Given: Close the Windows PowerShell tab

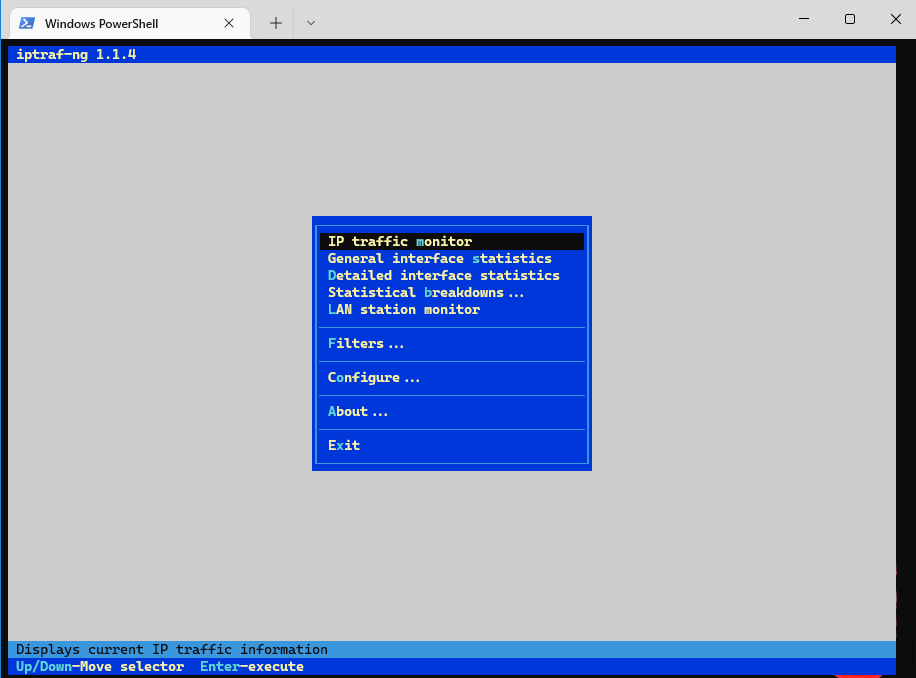Looking at the screenshot, I should point(229,23).
